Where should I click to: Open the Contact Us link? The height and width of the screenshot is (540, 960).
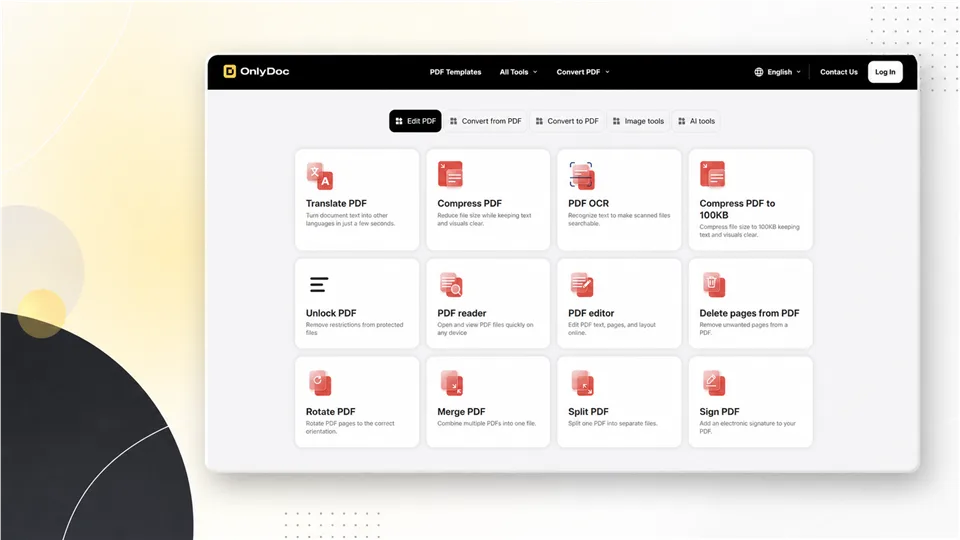click(839, 72)
